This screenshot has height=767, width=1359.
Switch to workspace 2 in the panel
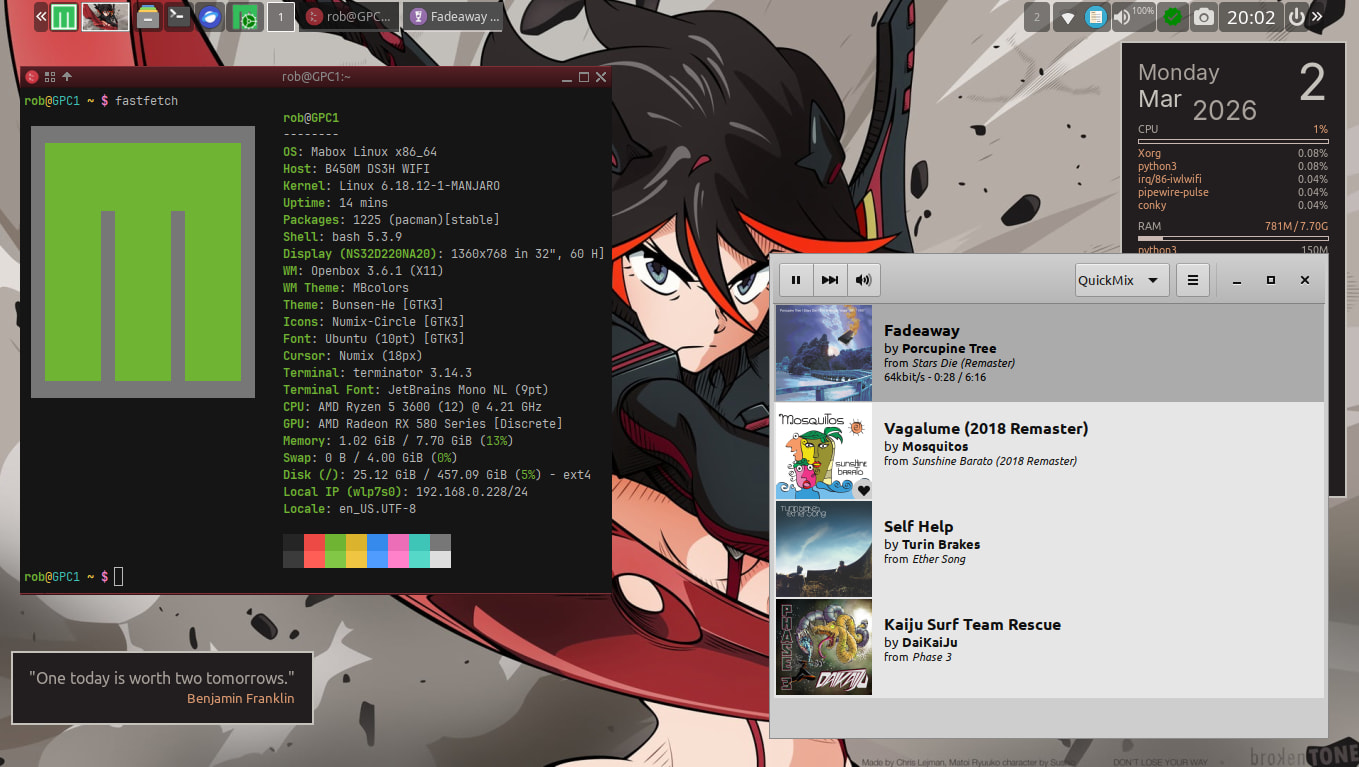(x=1037, y=17)
